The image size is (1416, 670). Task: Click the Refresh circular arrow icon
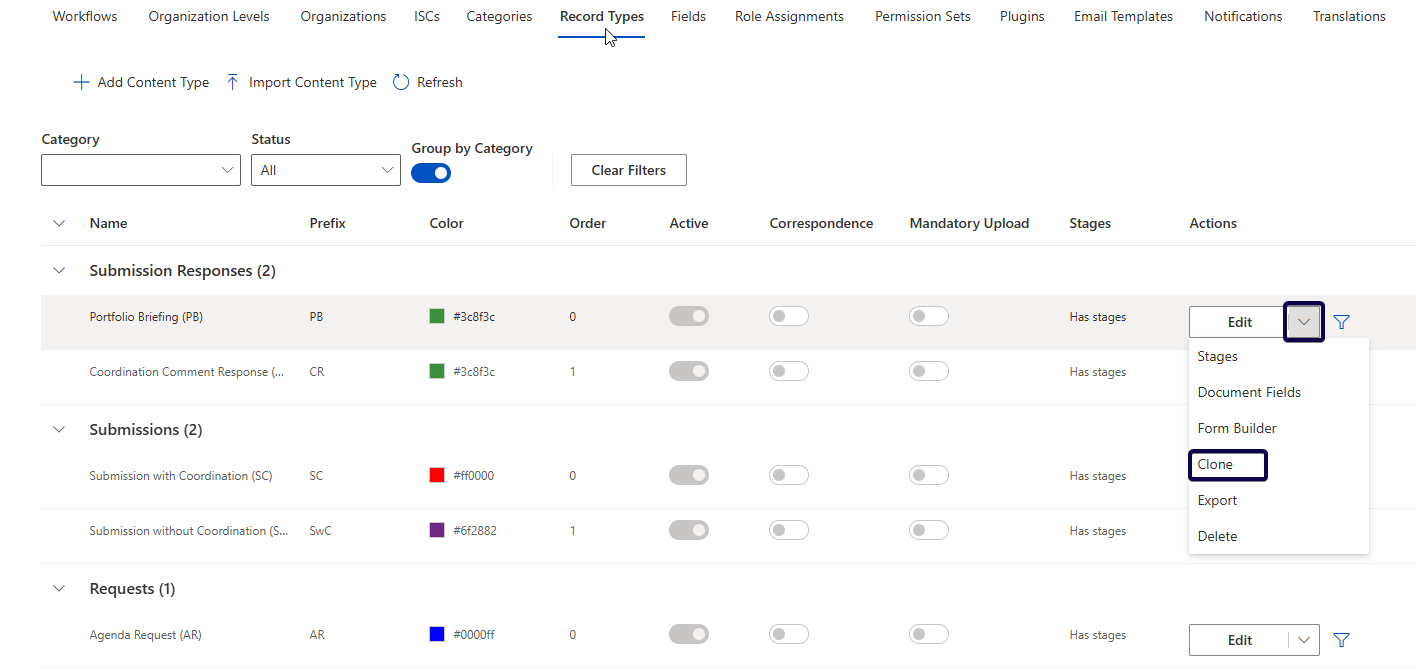point(401,83)
